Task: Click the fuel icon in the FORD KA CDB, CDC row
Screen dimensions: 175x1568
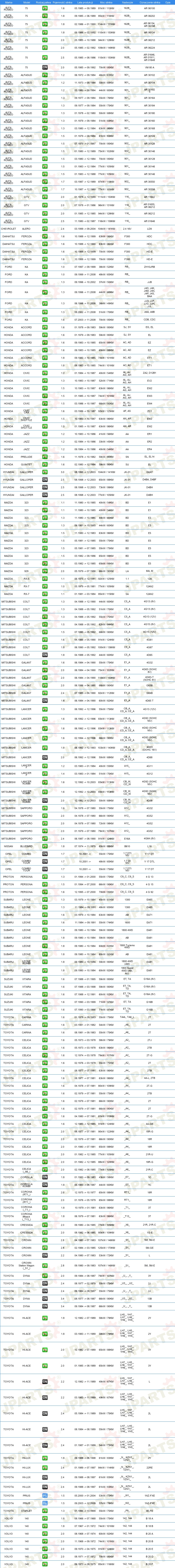Action: 45,320
